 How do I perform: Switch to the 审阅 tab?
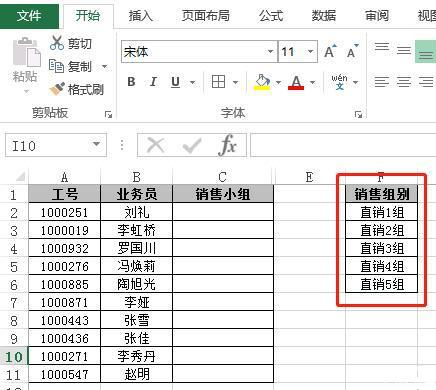pos(377,16)
